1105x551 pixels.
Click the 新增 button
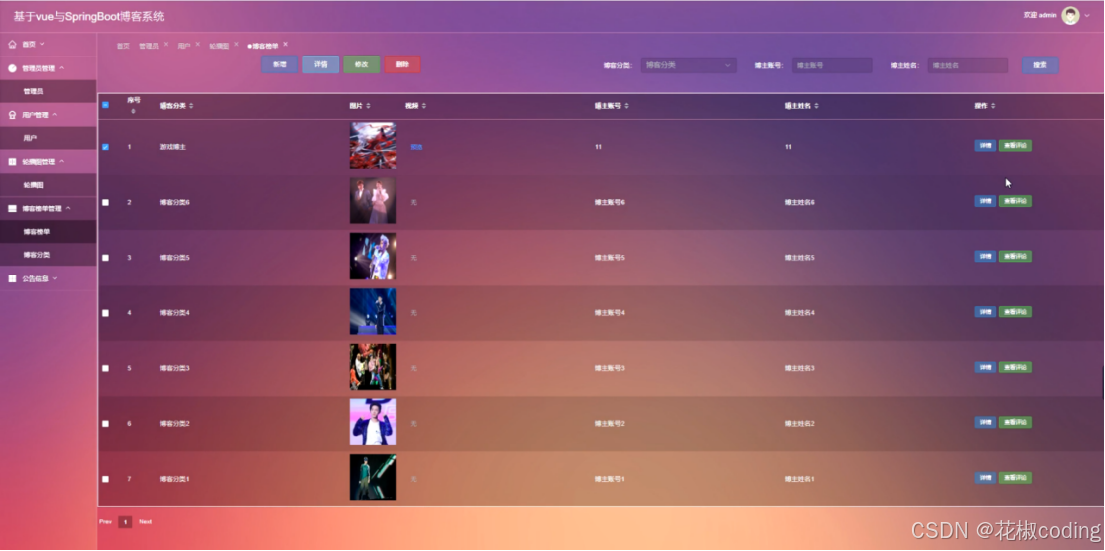point(280,65)
